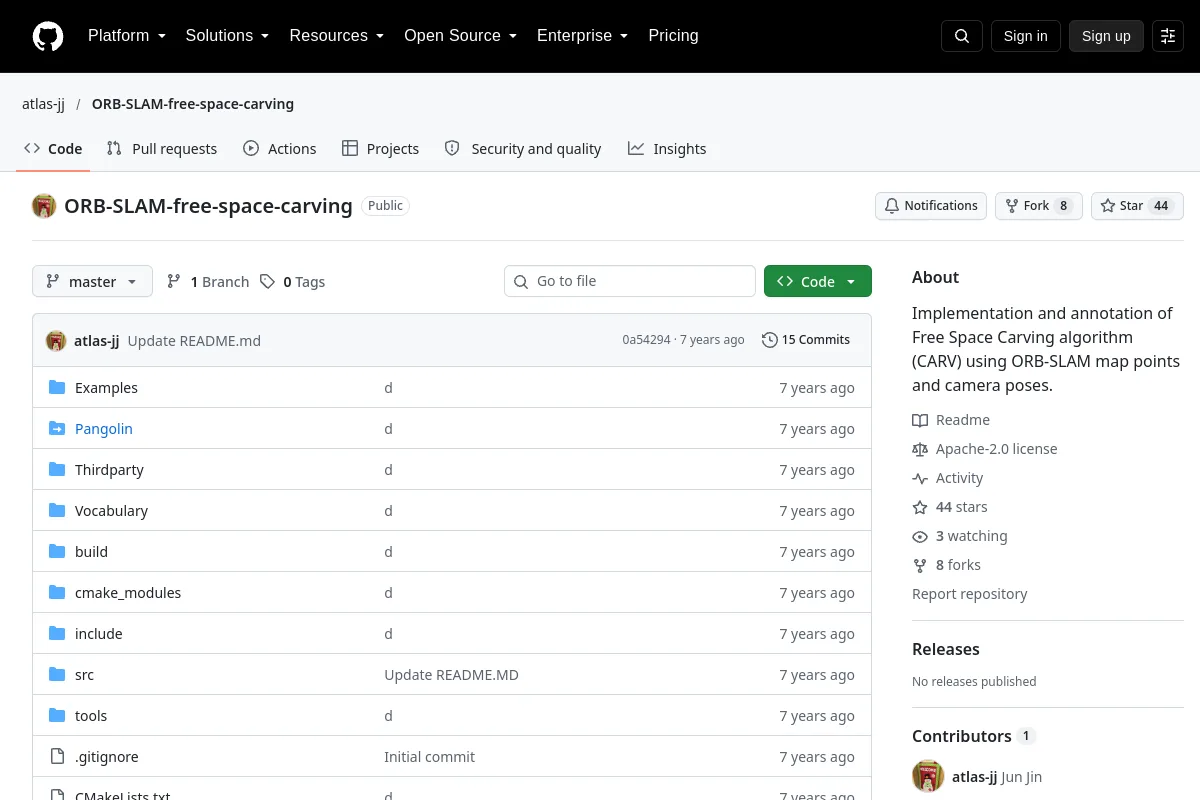Open the green Code dropdown button
This screenshot has height=800, width=1200.
pyautogui.click(x=818, y=282)
